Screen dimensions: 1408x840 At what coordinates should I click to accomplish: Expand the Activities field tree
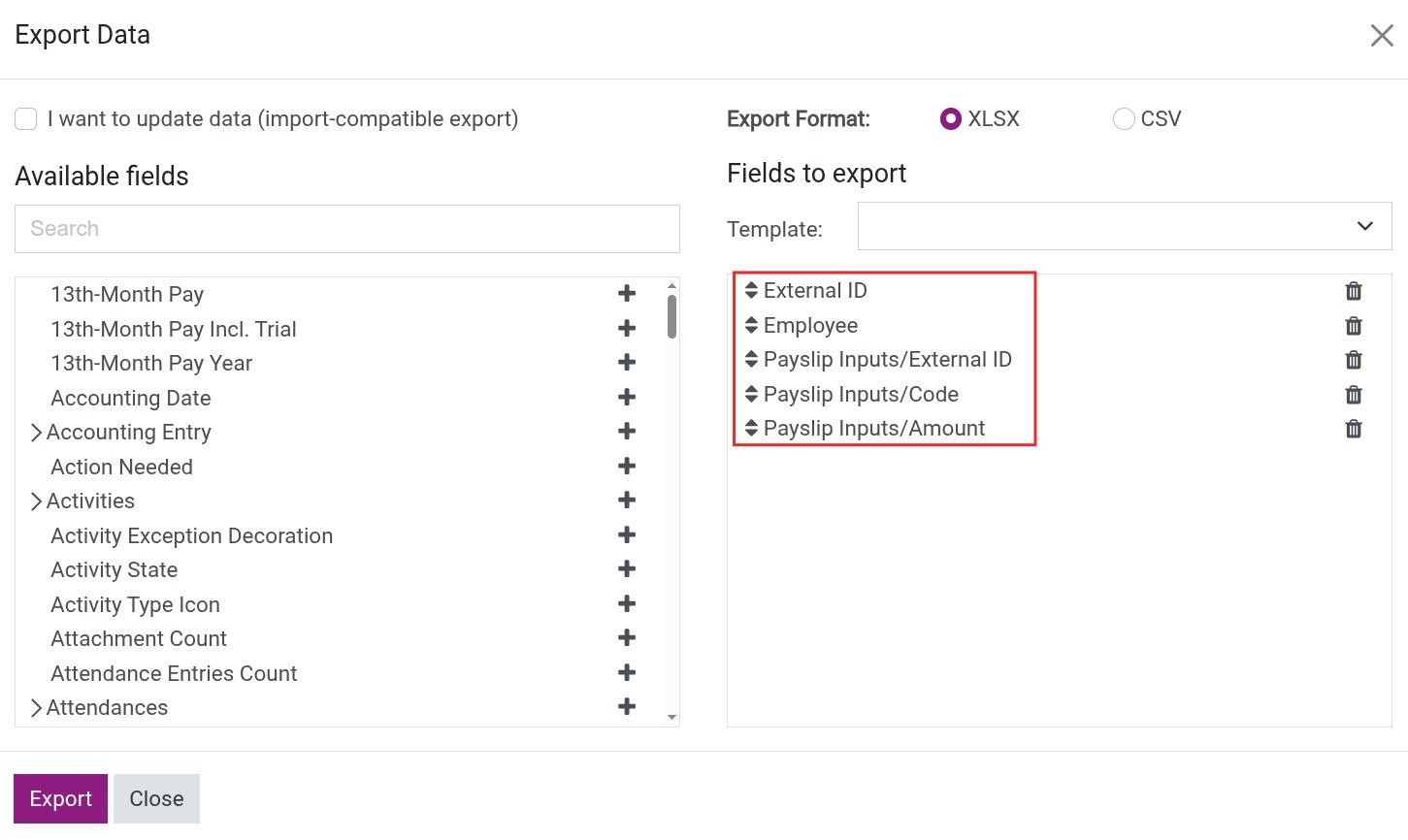tap(36, 501)
